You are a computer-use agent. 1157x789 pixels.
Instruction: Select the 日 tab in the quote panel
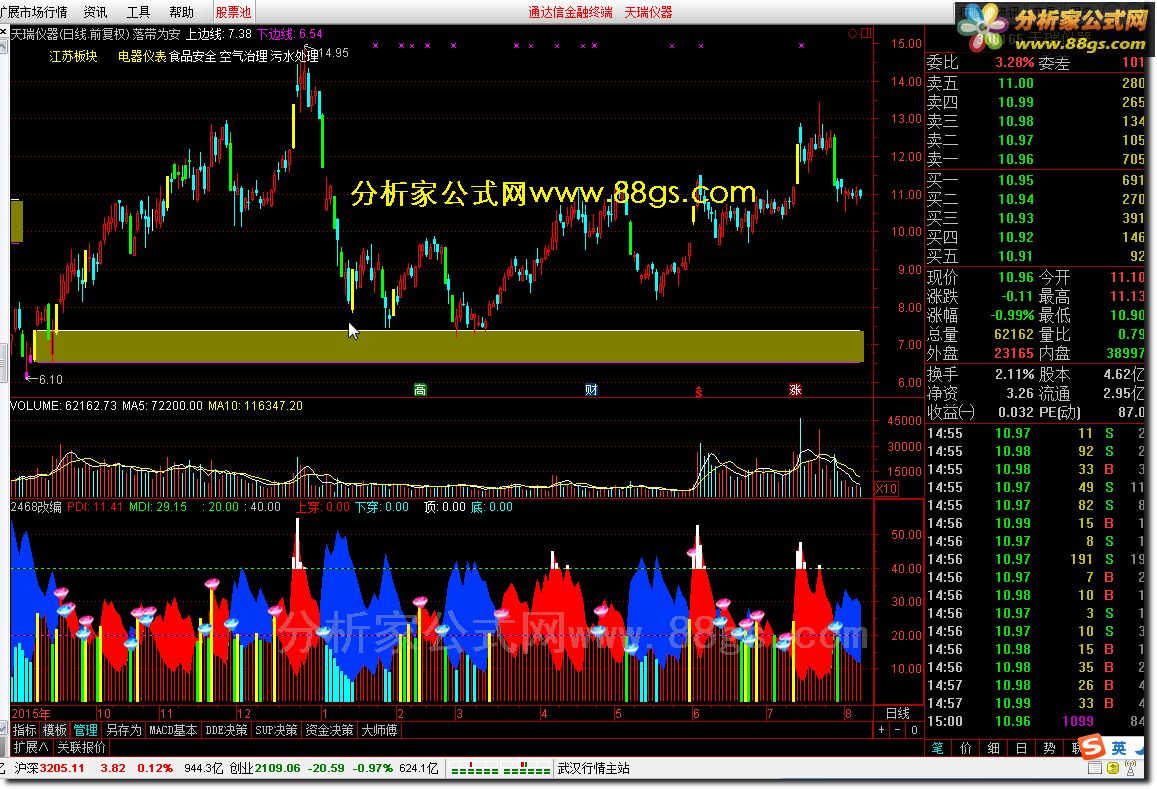pyautogui.click(x=1021, y=748)
